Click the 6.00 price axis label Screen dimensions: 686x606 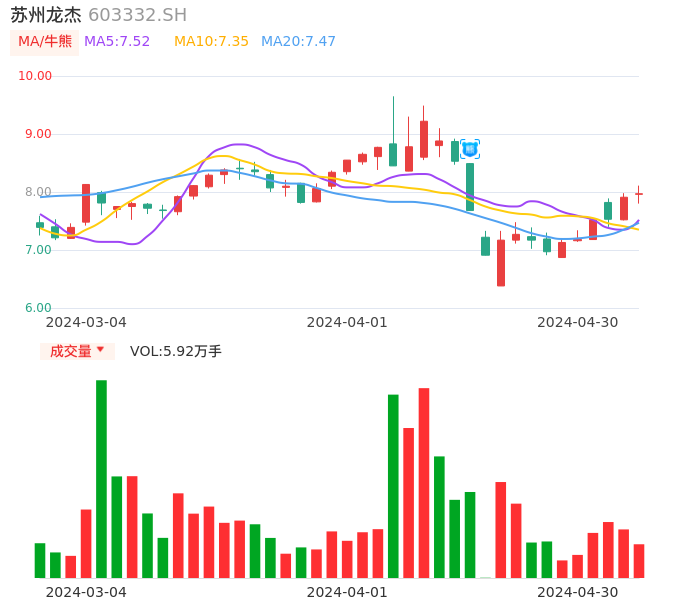(x=38, y=308)
